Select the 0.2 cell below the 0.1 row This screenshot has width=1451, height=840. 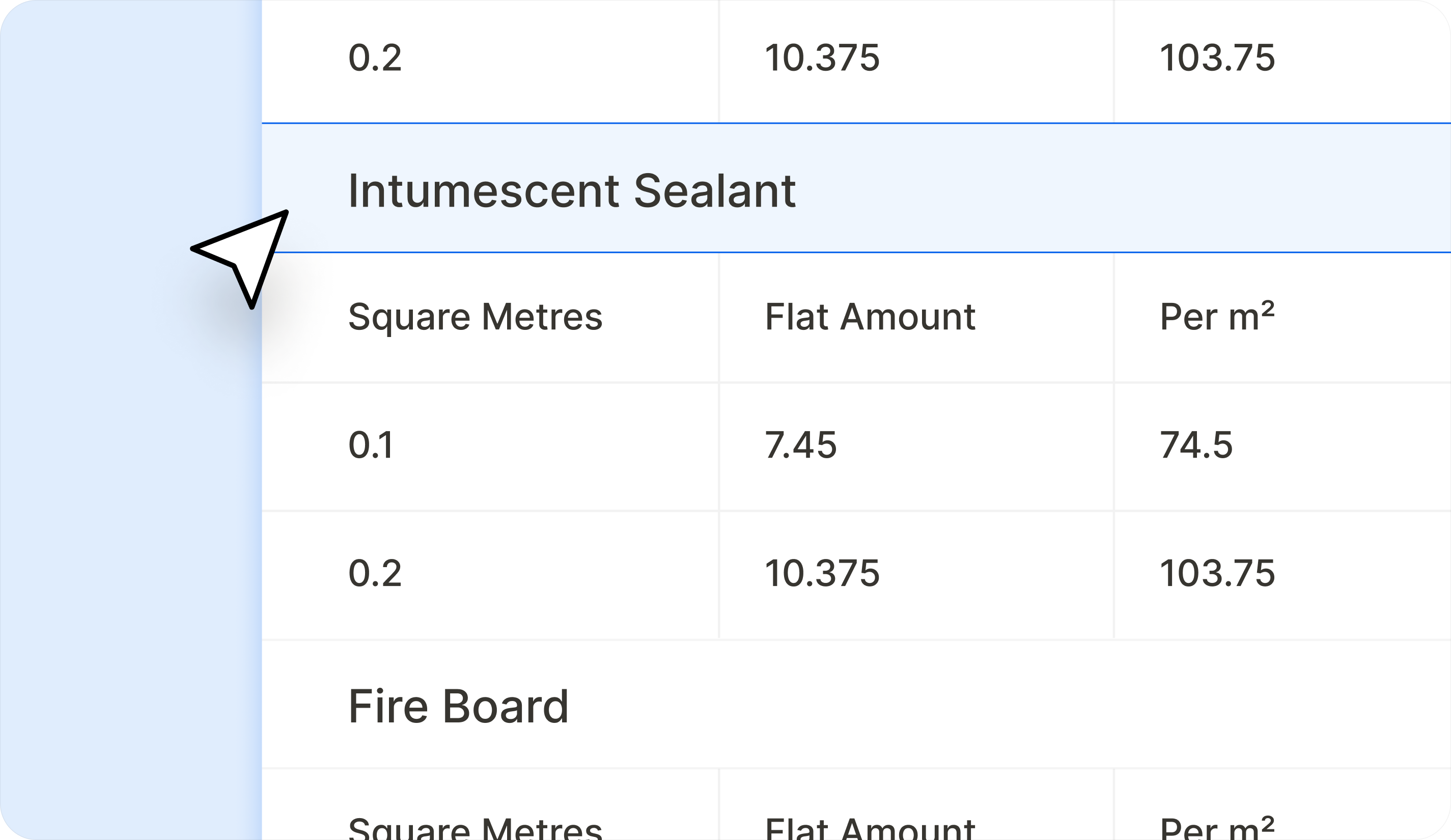click(490, 575)
